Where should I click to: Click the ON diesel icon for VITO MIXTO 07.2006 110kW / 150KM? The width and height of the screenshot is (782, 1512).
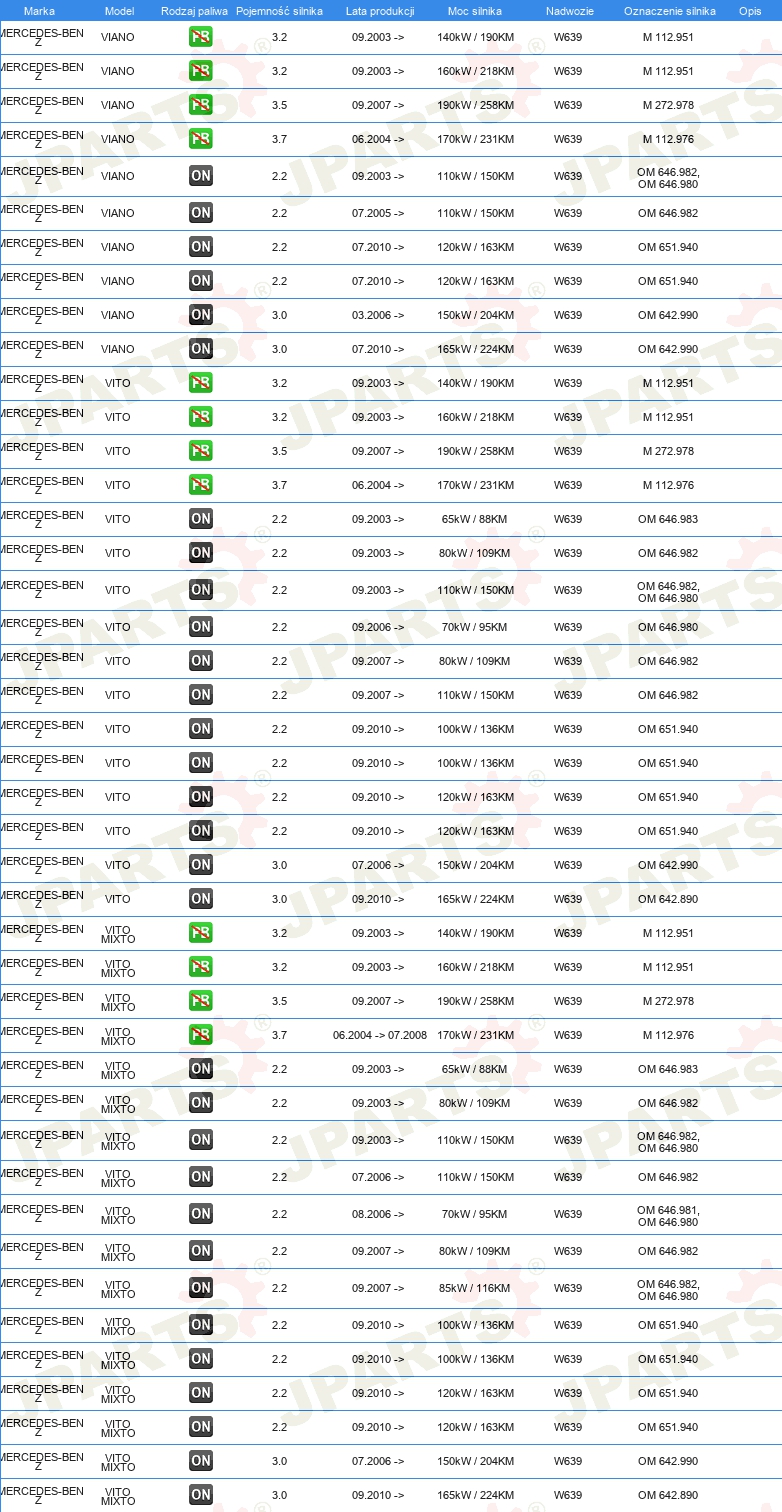tap(201, 1177)
